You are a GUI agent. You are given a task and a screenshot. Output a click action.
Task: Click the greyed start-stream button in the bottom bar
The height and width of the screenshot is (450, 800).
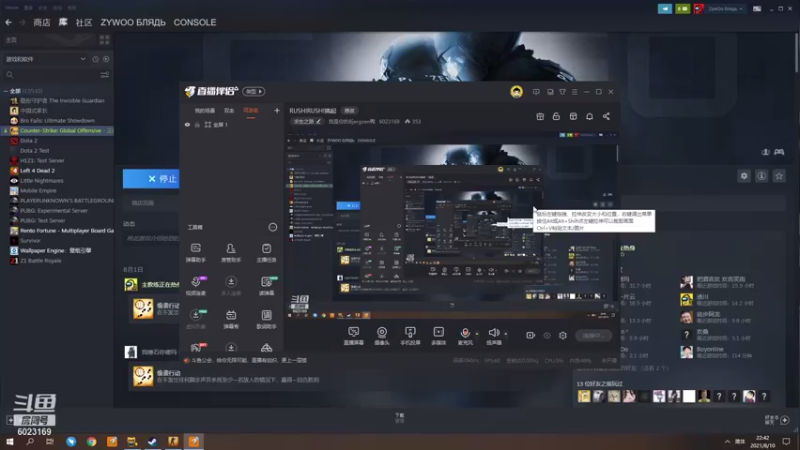[593, 335]
